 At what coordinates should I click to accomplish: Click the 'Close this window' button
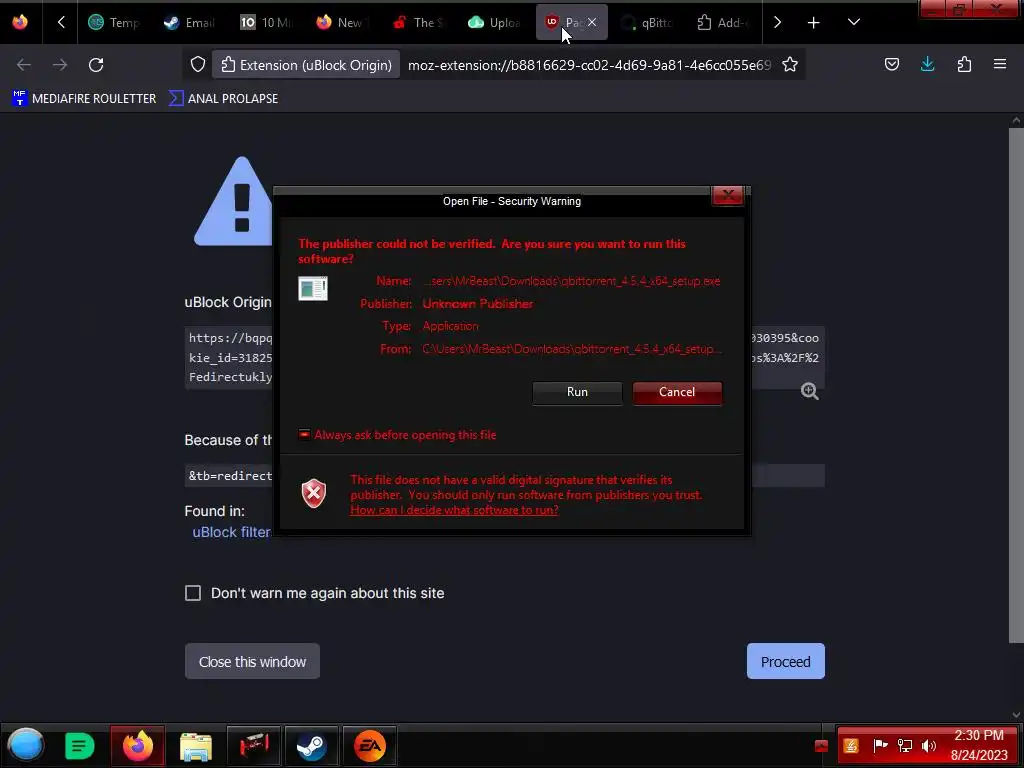tap(252, 662)
